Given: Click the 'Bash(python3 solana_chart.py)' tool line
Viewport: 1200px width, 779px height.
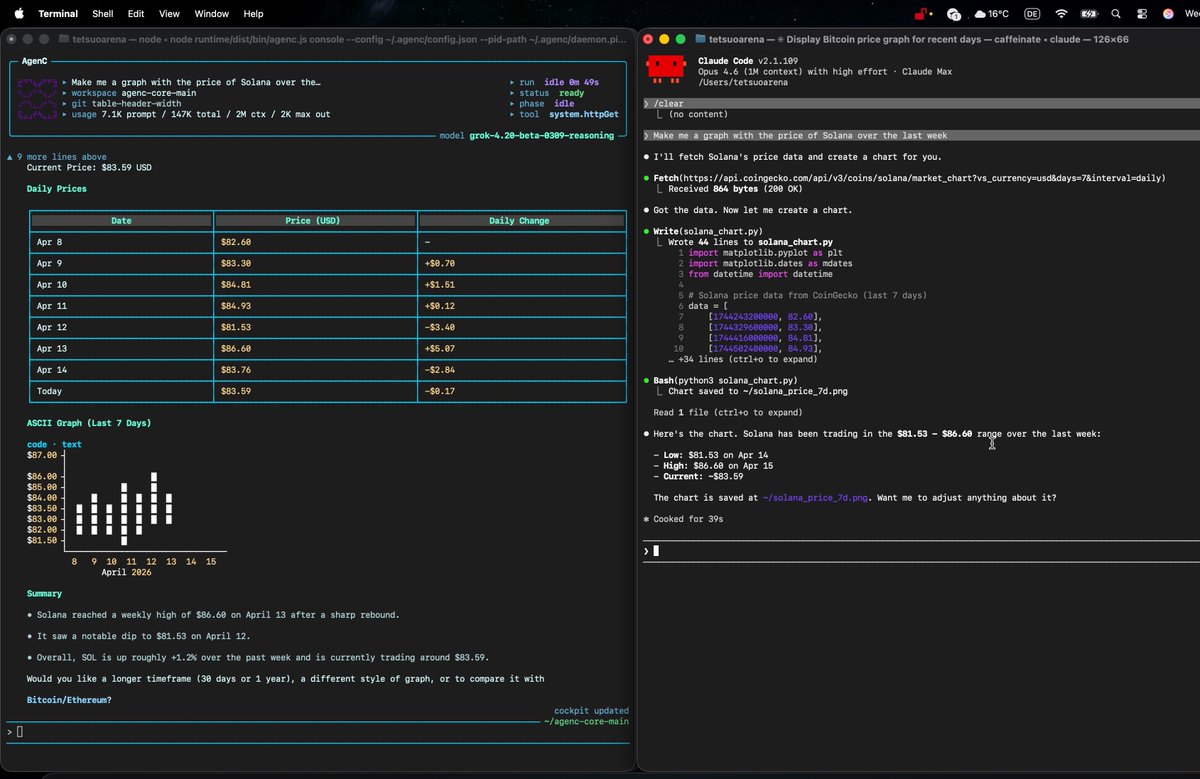Looking at the screenshot, I should coord(725,380).
